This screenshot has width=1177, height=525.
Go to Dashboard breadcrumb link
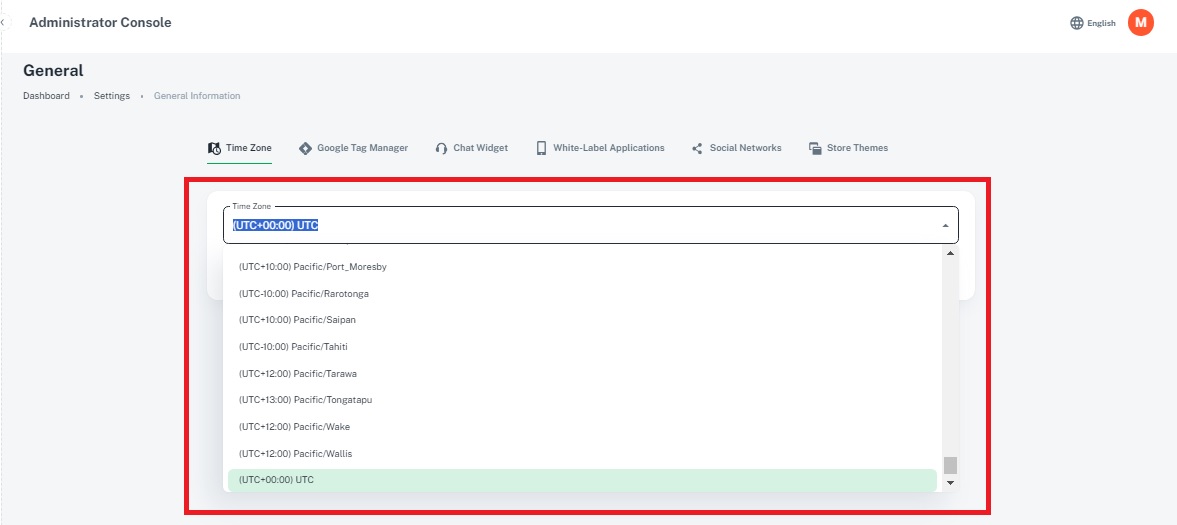coord(46,96)
